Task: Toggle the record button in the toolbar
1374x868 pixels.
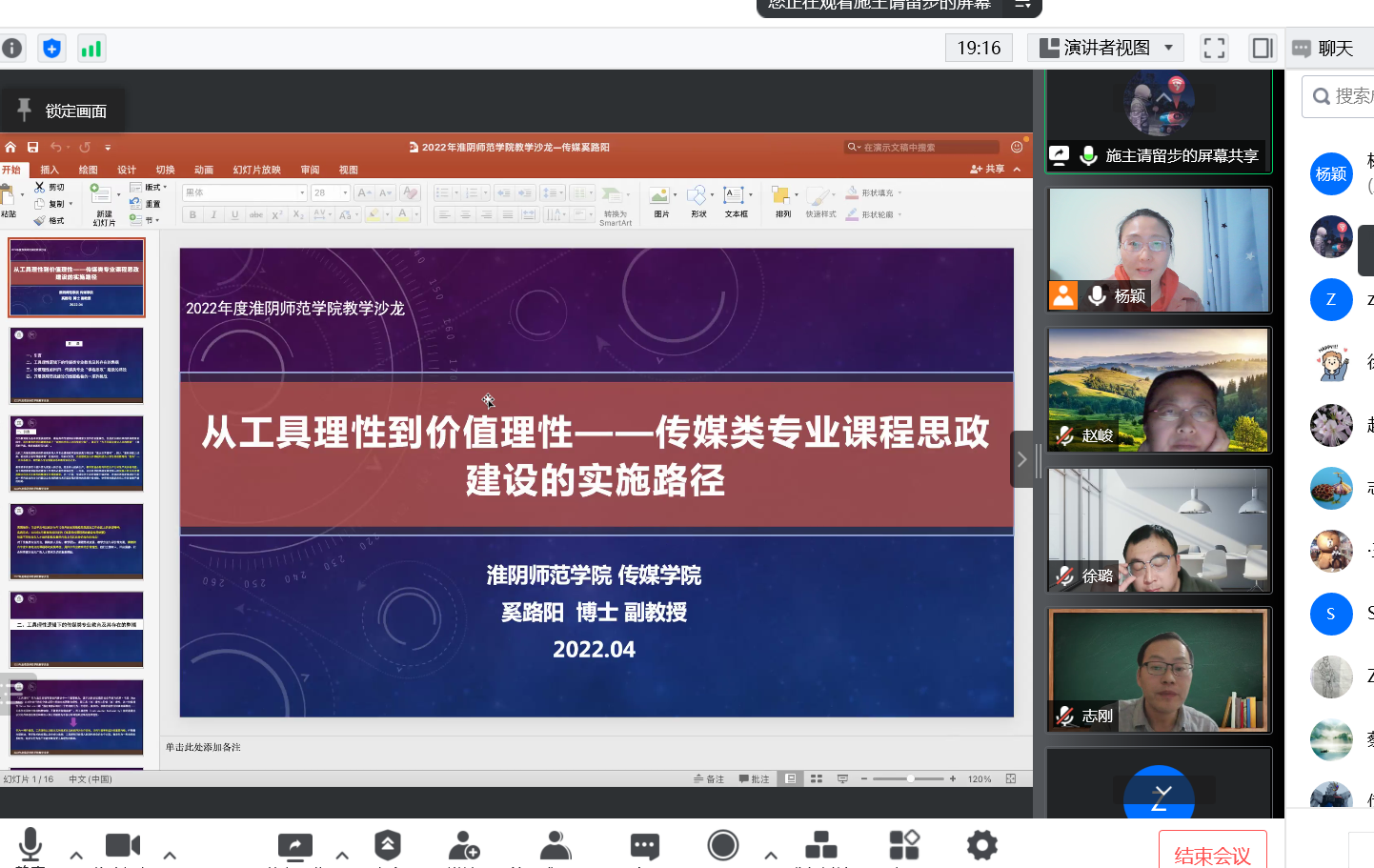Action: tap(723, 845)
